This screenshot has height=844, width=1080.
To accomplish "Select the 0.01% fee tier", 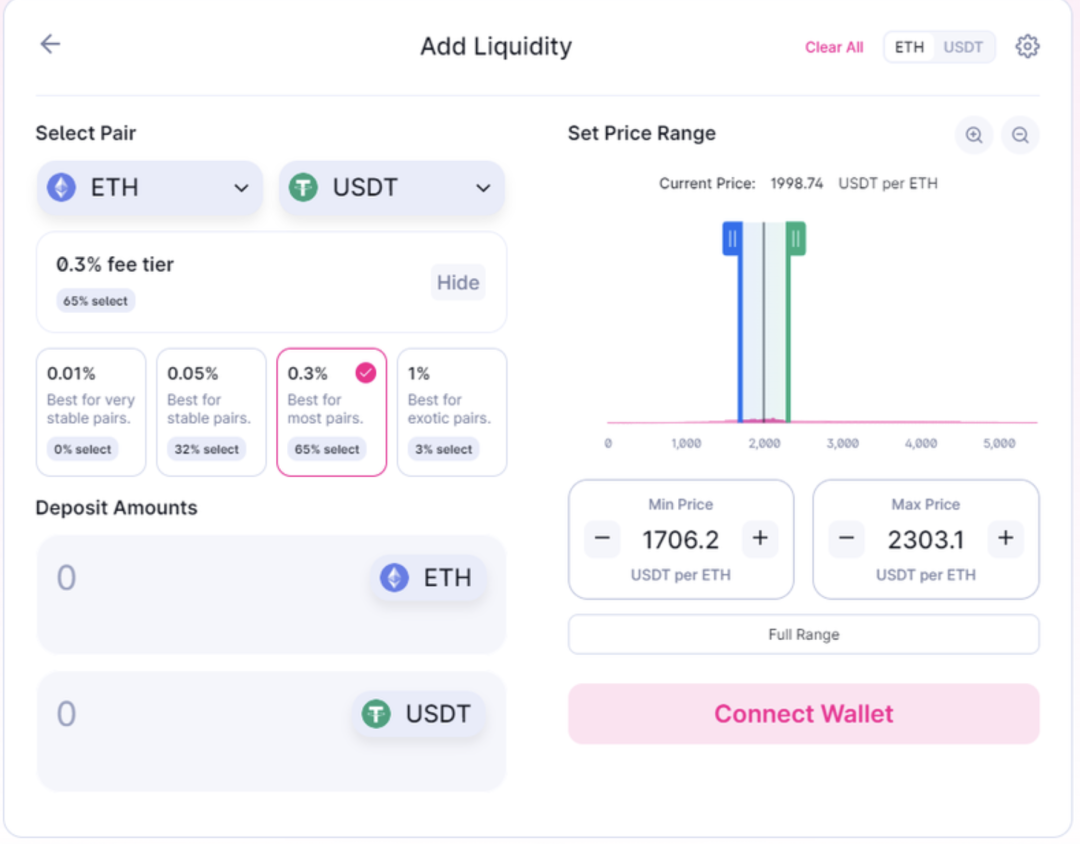I will [91, 411].
